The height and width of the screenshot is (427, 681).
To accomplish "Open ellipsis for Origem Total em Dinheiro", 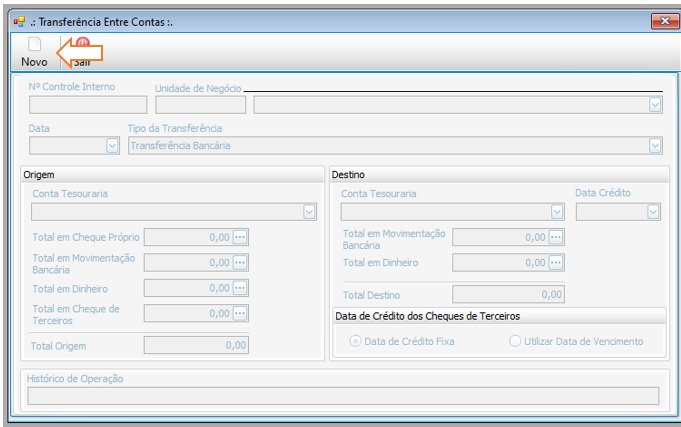I will click(x=240, y=288).
